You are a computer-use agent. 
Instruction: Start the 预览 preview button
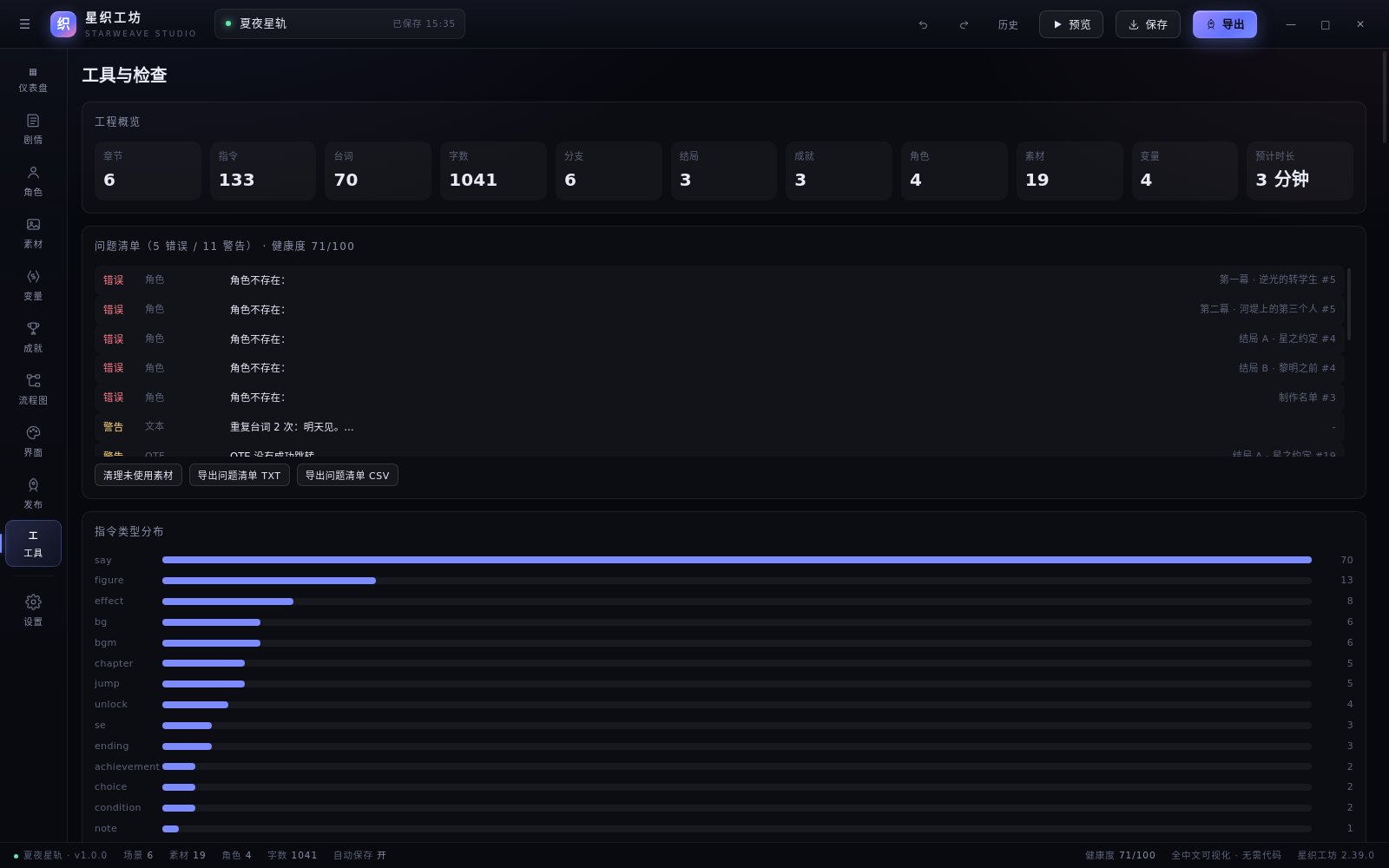1071,24
